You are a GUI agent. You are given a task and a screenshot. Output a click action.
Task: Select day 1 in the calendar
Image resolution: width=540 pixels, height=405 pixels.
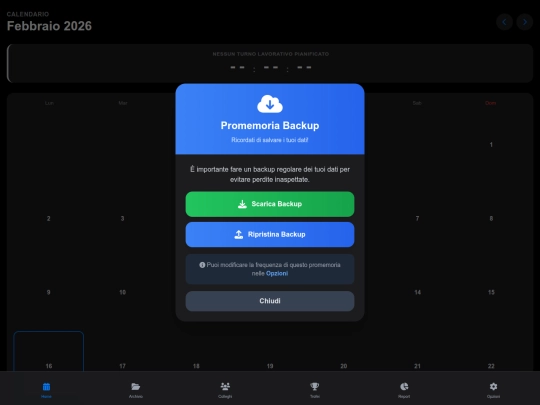point(491,145)
